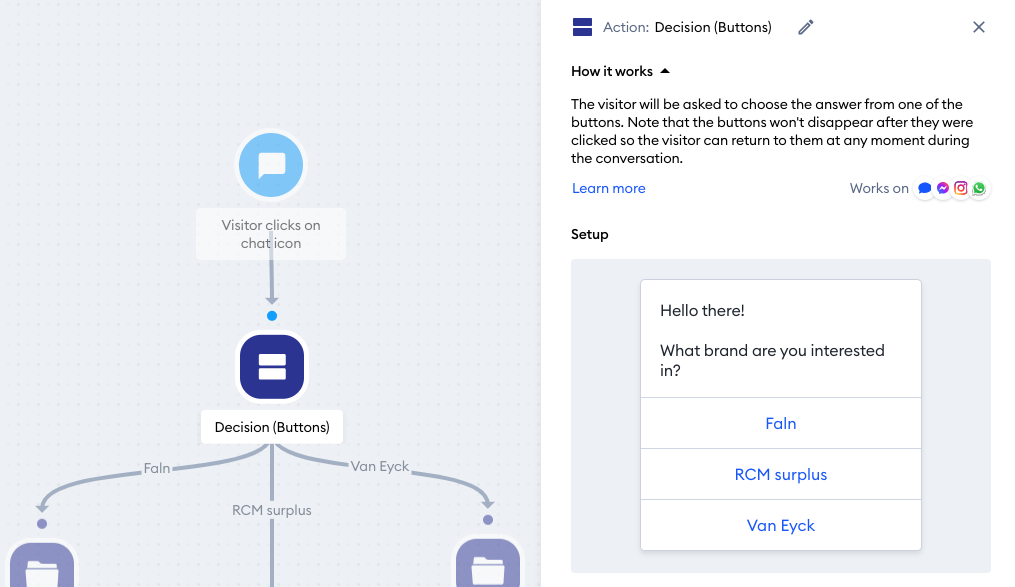Click the blue connector dot above Decision node
Image resolution: width=1015 pixels, height=587 pixels.
[x=272, y=316]
